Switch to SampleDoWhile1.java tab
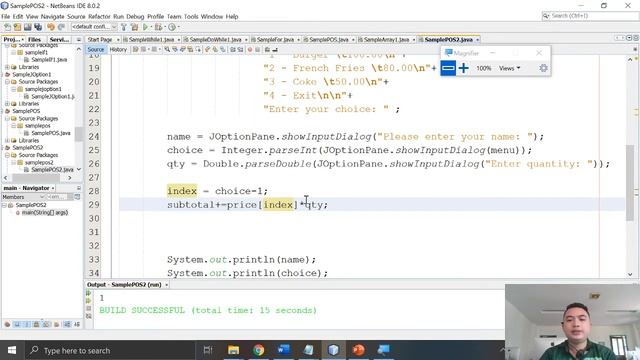Image resolution: width=640 pixels, height=360 pixels. pyautogui.click(x=215, y=40)
